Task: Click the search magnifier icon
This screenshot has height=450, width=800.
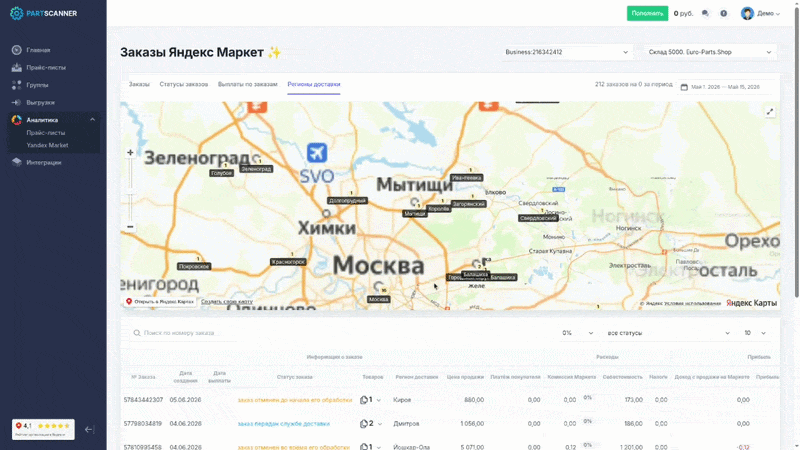Action: (137, 333)
